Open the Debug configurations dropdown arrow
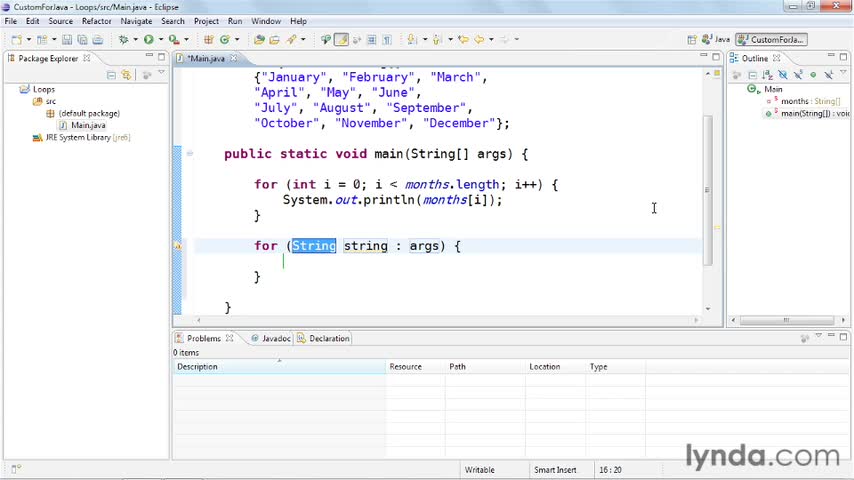This screenshot has height=480, width=854. (x=136, y=40)
